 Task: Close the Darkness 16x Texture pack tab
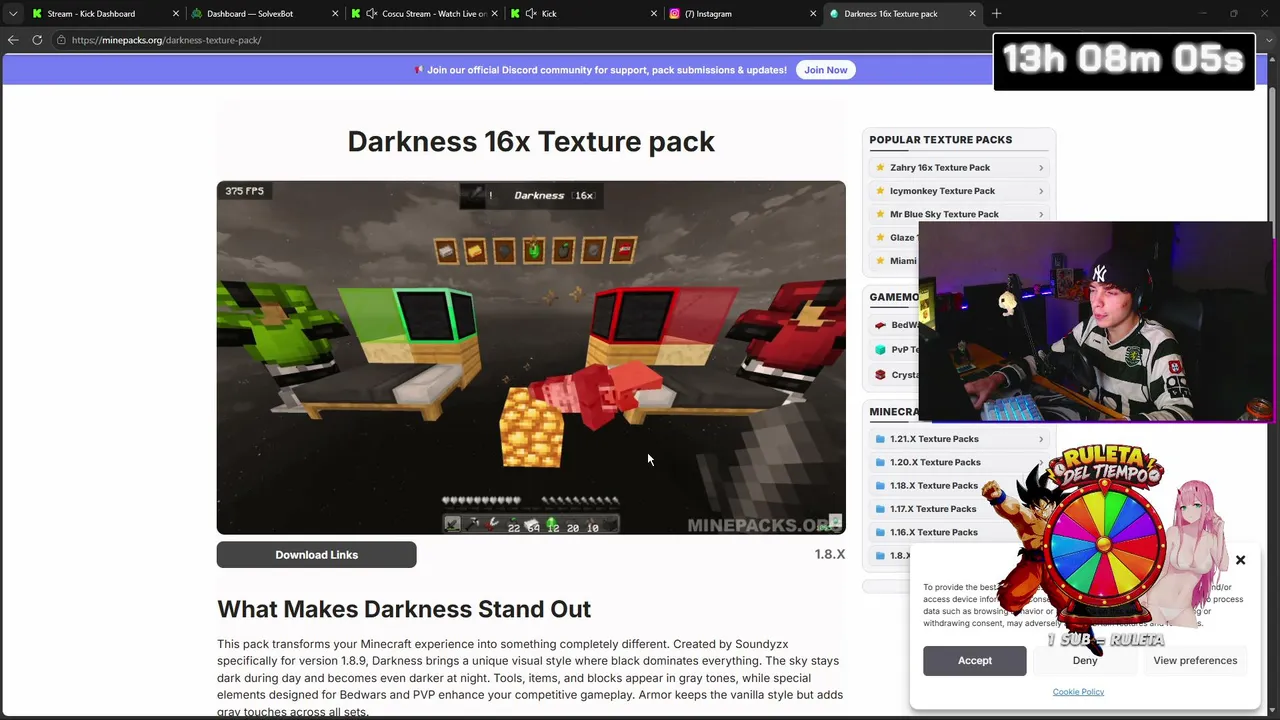972,14
